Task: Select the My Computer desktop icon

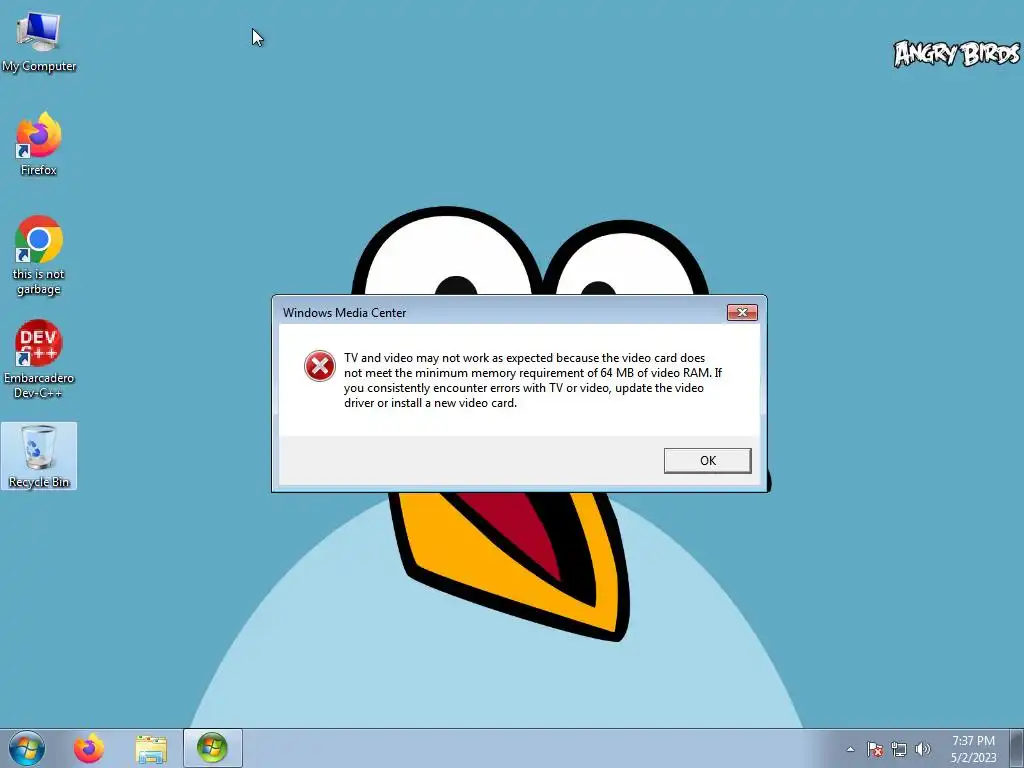Action: (39, 42)
